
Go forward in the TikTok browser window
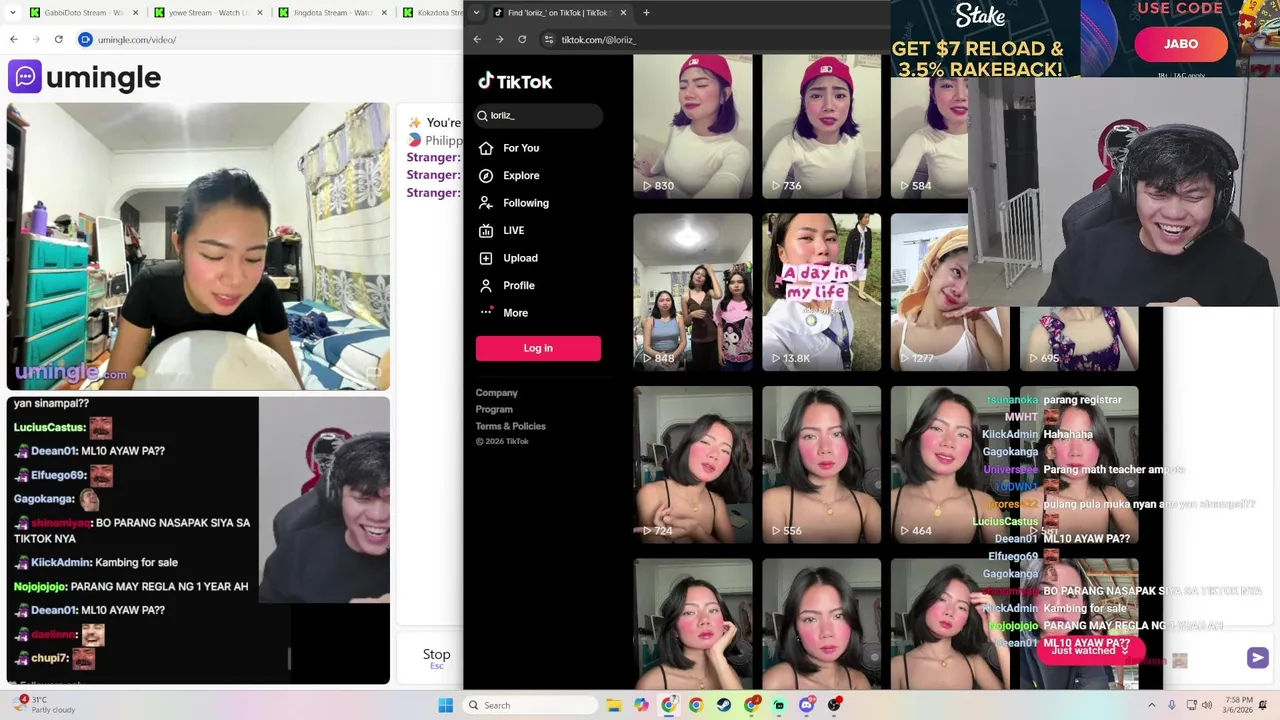coord(499,39)
